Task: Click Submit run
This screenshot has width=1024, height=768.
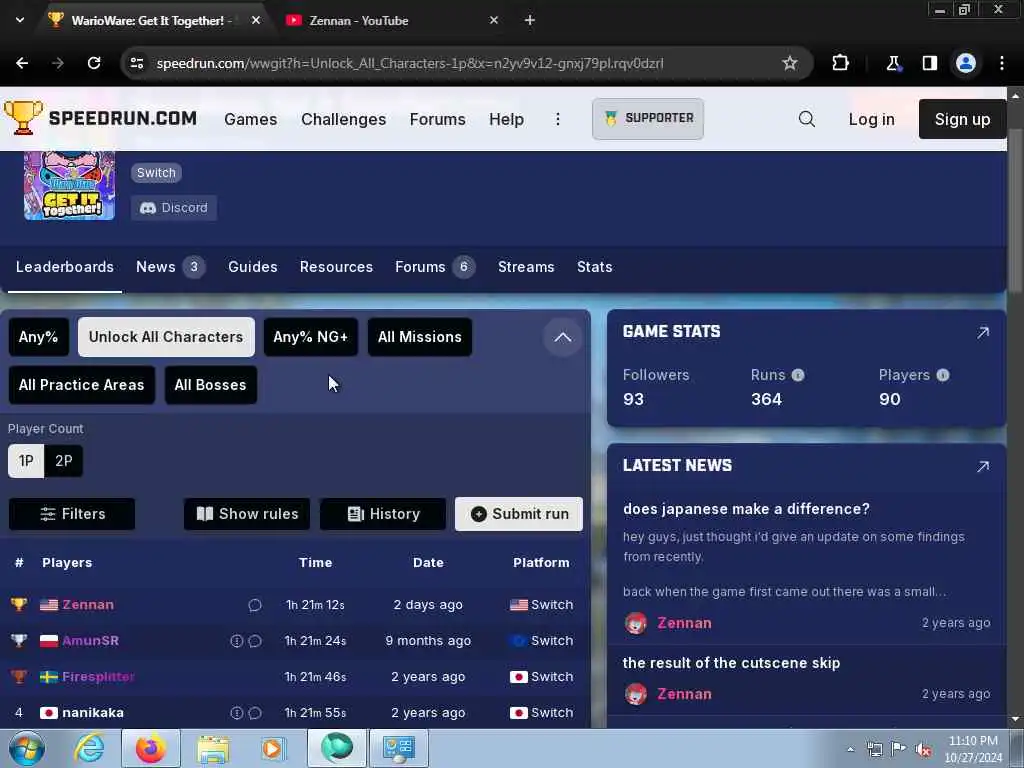Action: [519, 514]
